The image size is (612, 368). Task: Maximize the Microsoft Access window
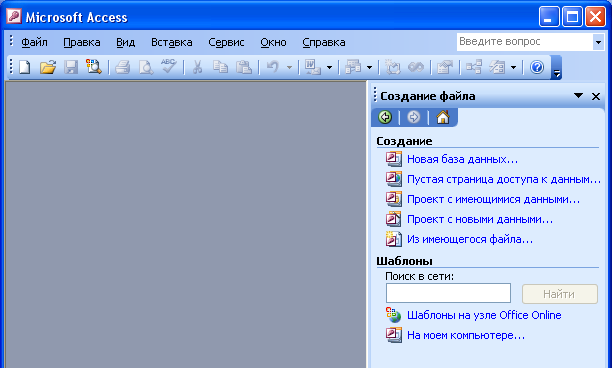(x=572, y=17)
